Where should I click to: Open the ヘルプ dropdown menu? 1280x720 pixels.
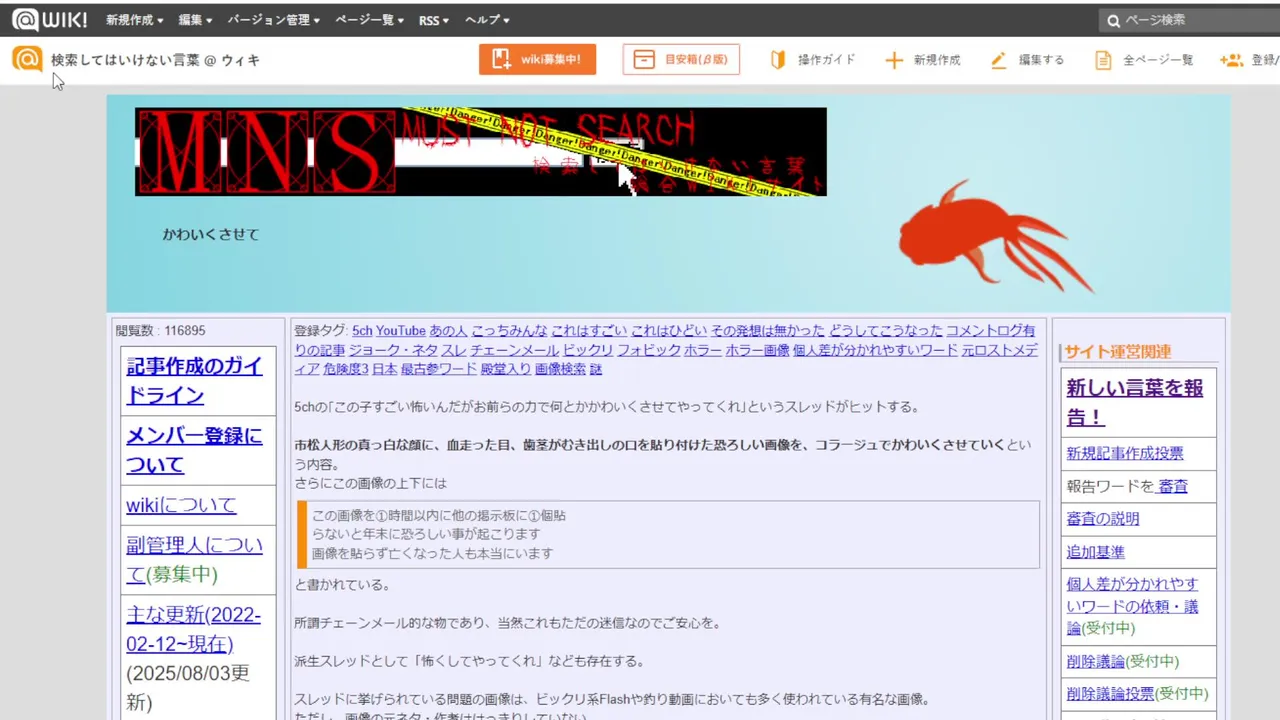tap(487, 20)
